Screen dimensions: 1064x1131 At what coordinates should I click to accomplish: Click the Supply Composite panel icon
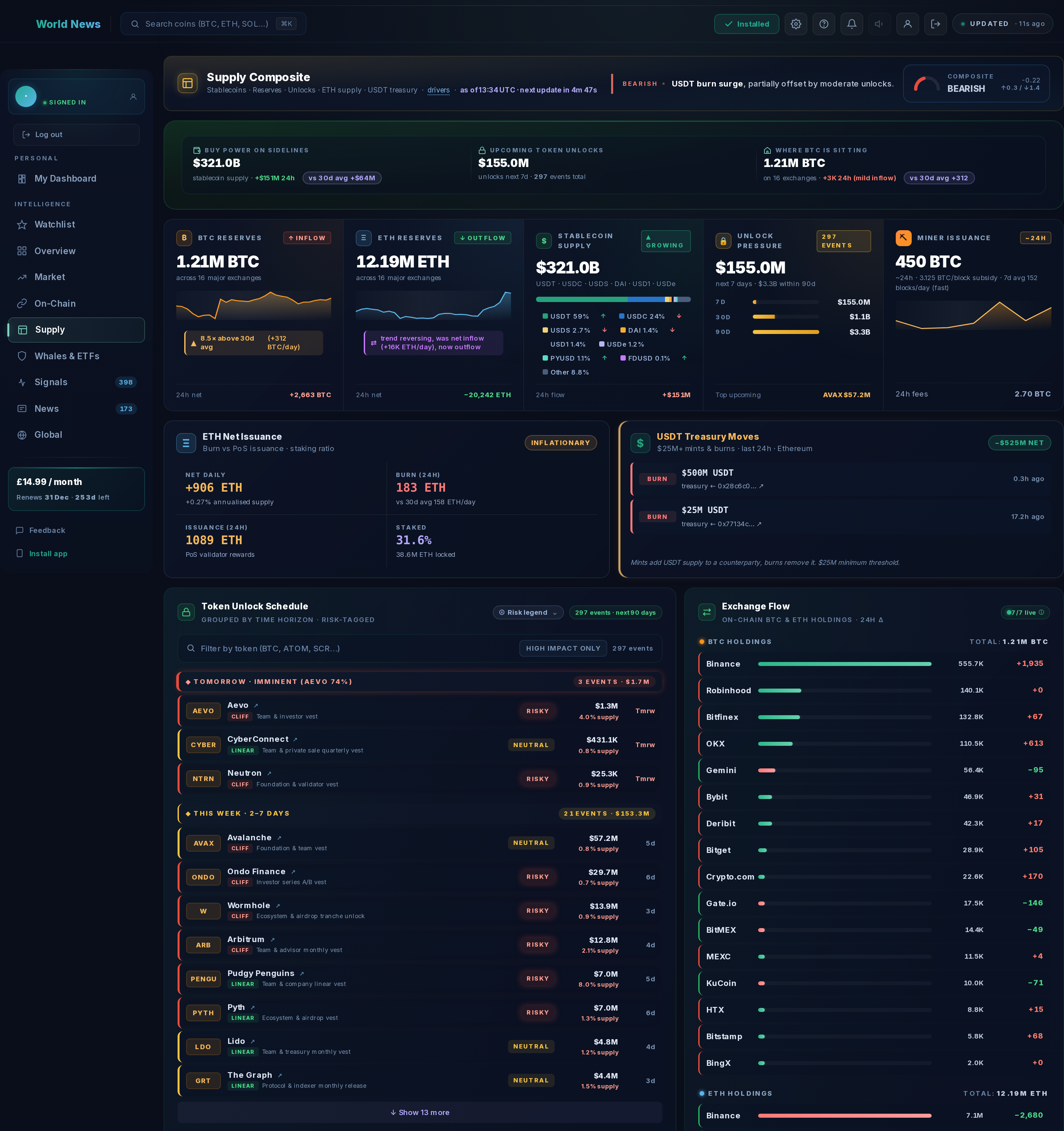(x=188, y=83)
